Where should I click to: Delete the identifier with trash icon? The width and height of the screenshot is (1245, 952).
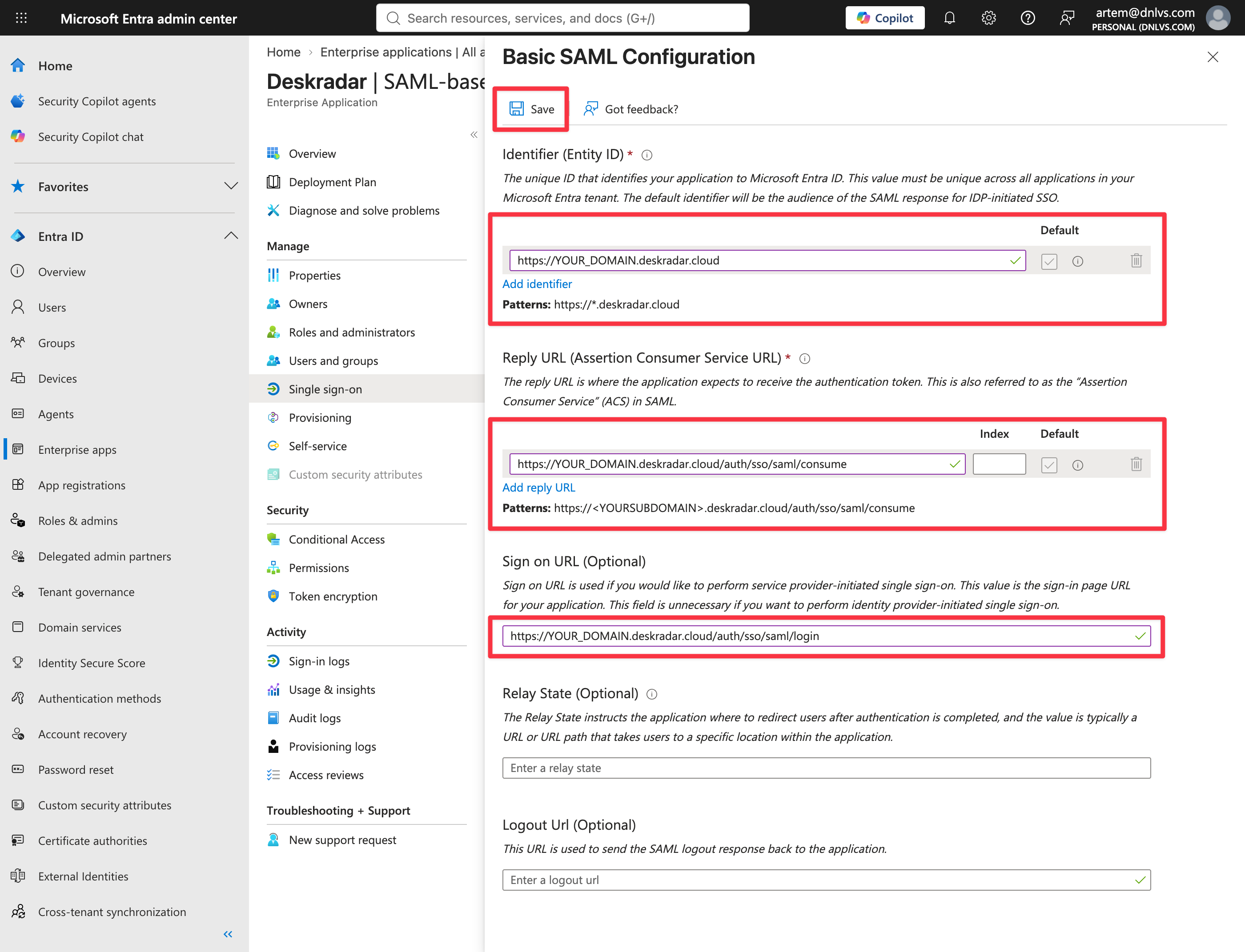(x=1136, y=260)
